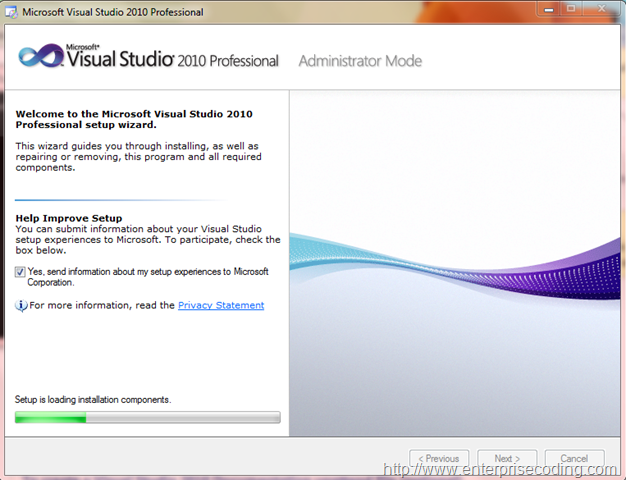Image resolution: width=626 pixels, height=480 pixels.
Task: Maximize the setup window
Action: click(572, 9)
